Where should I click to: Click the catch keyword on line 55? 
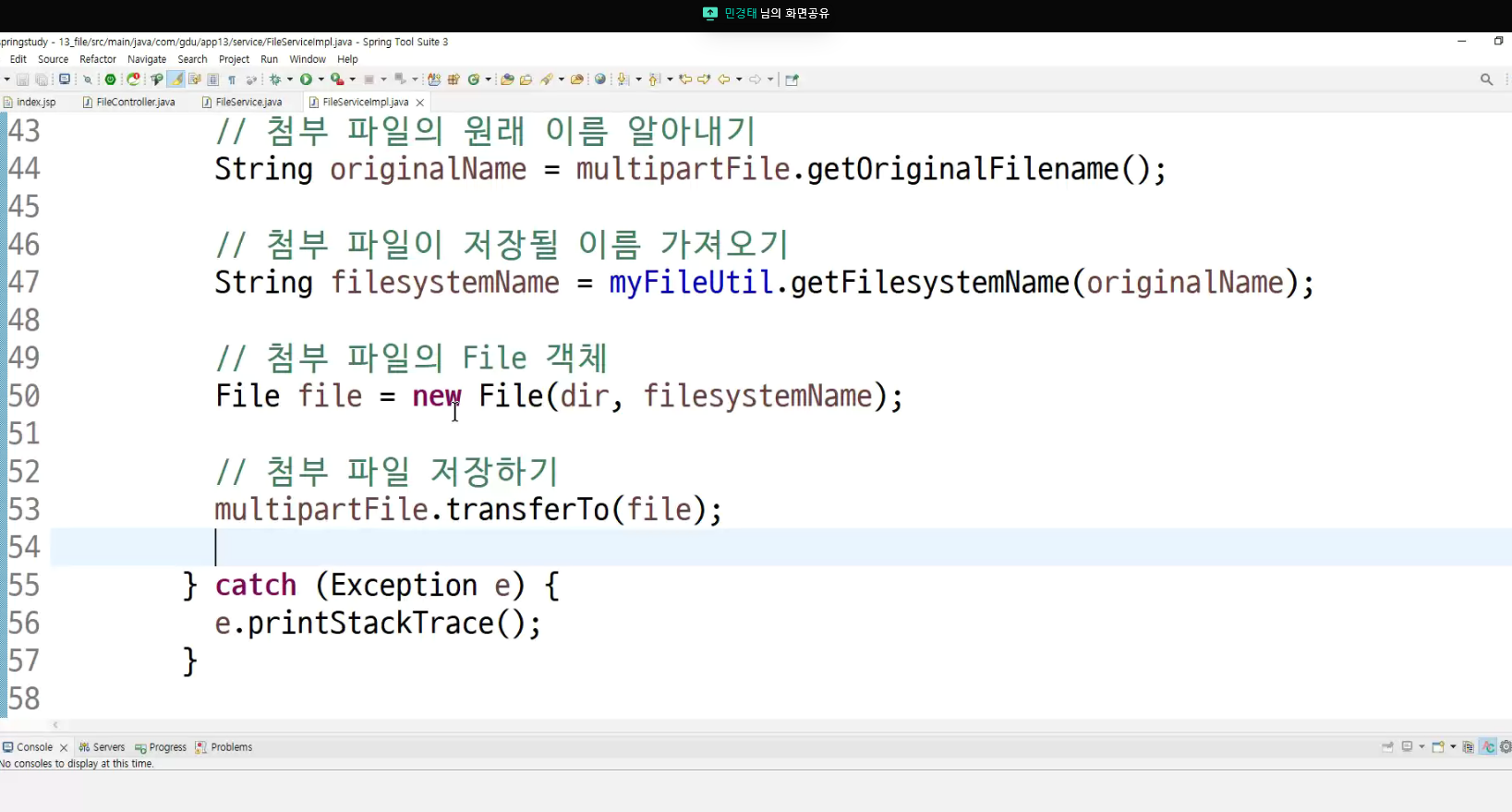256,586
